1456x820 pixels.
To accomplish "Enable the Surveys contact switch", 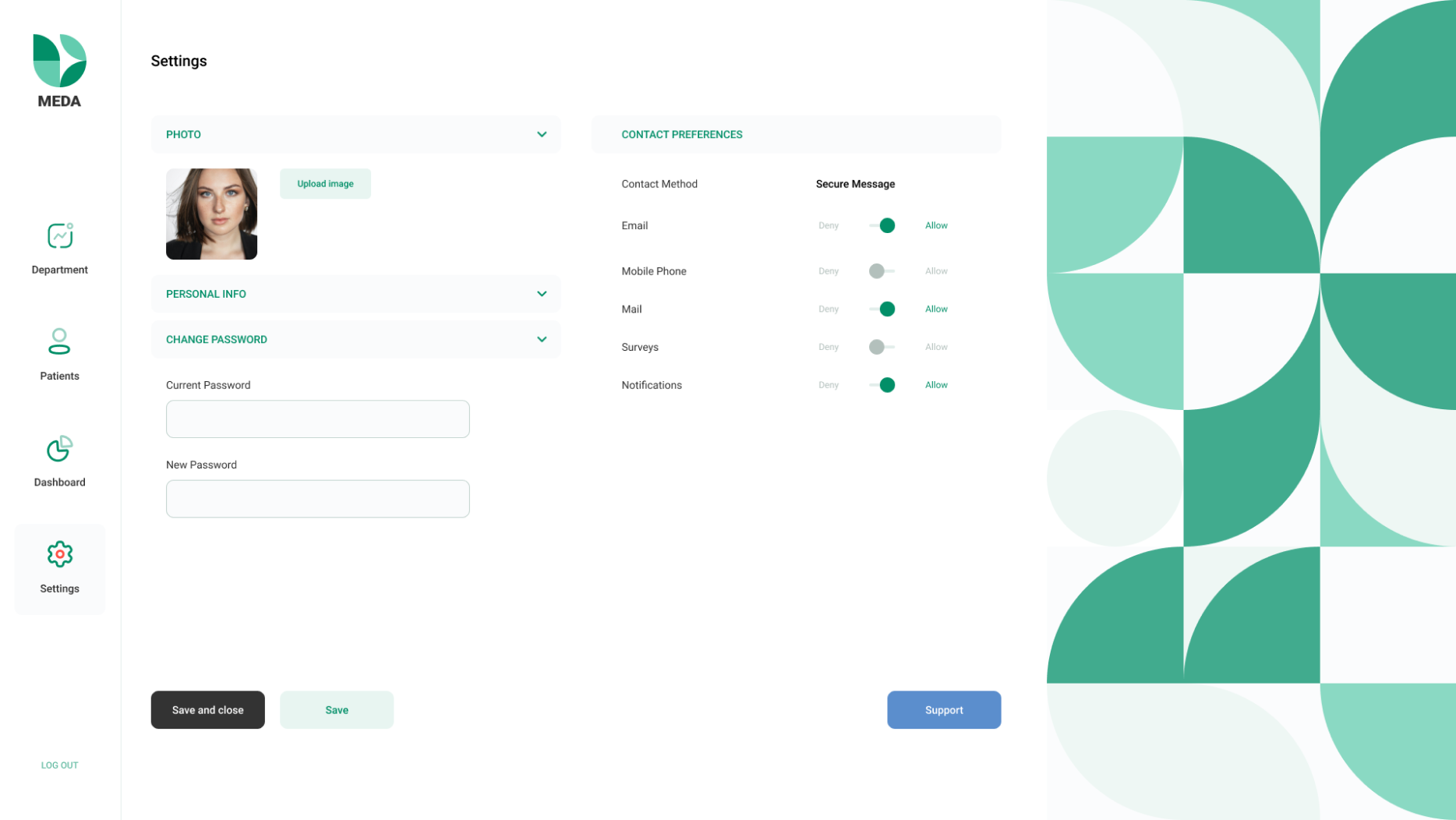I will tap(882, 347).
